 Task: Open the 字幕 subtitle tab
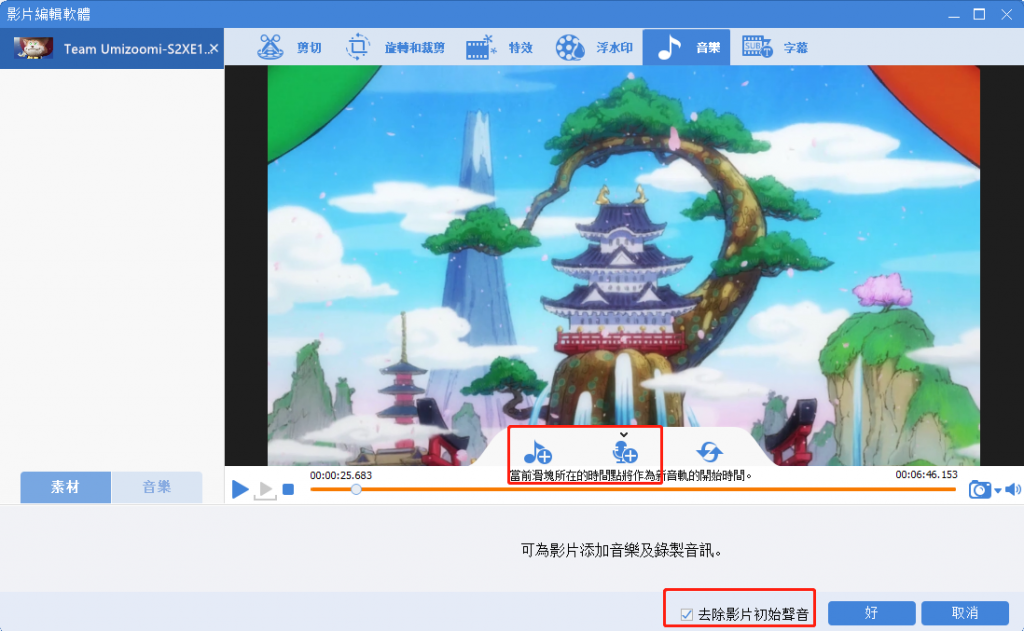775,48
